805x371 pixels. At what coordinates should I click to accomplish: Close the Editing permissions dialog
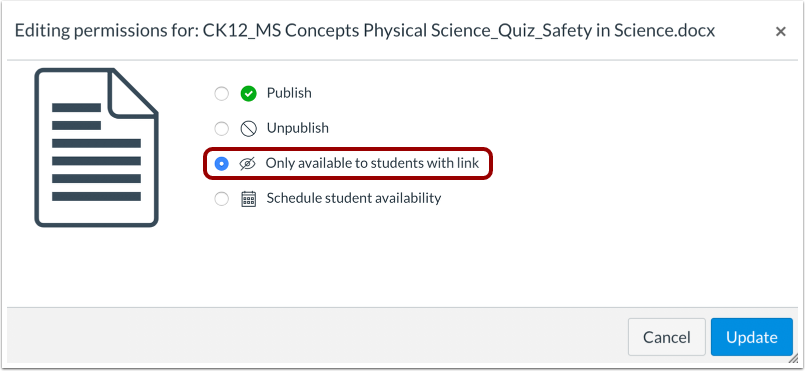pyautogui.click(x=780, y=32)
